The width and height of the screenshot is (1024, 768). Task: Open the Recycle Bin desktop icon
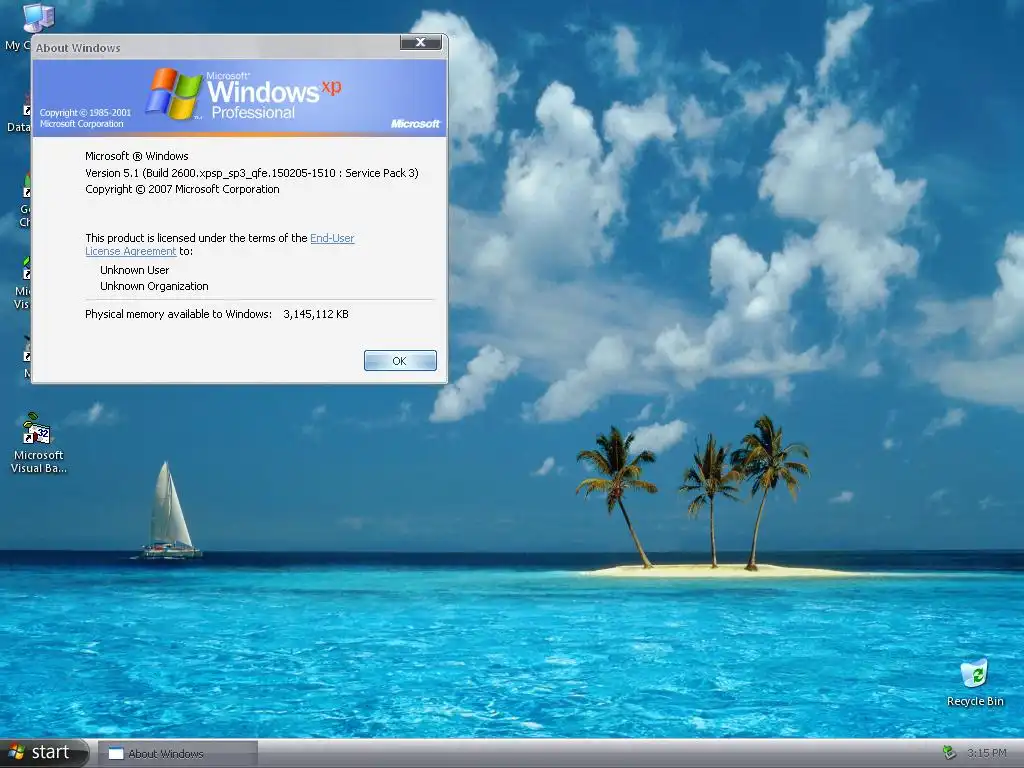pos(975,683)
